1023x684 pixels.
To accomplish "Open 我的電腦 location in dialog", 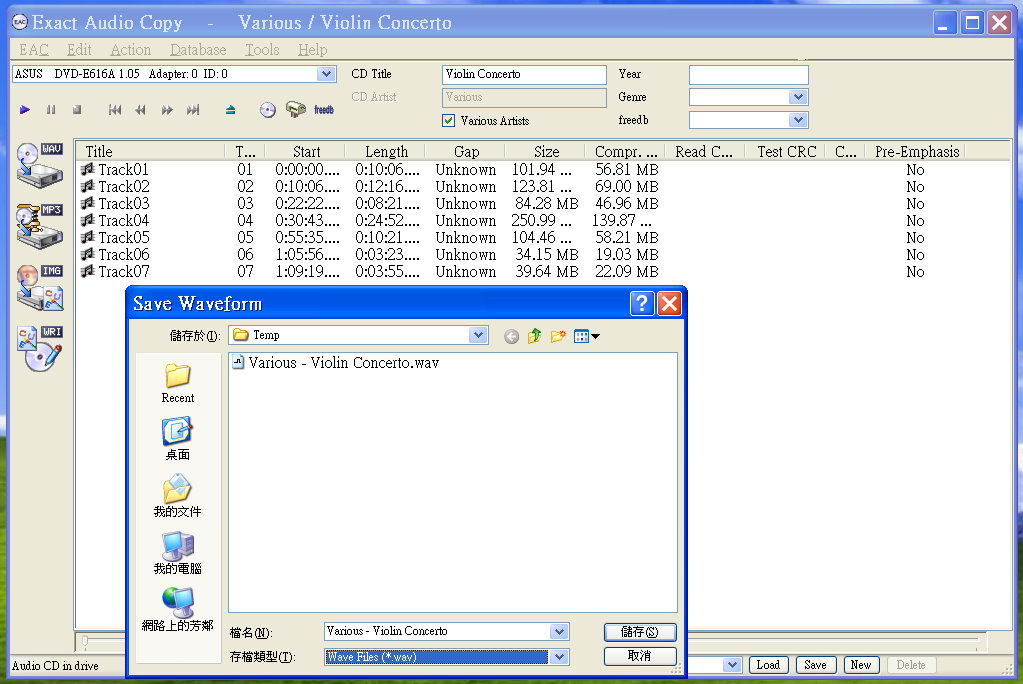I will coord(177,553).
